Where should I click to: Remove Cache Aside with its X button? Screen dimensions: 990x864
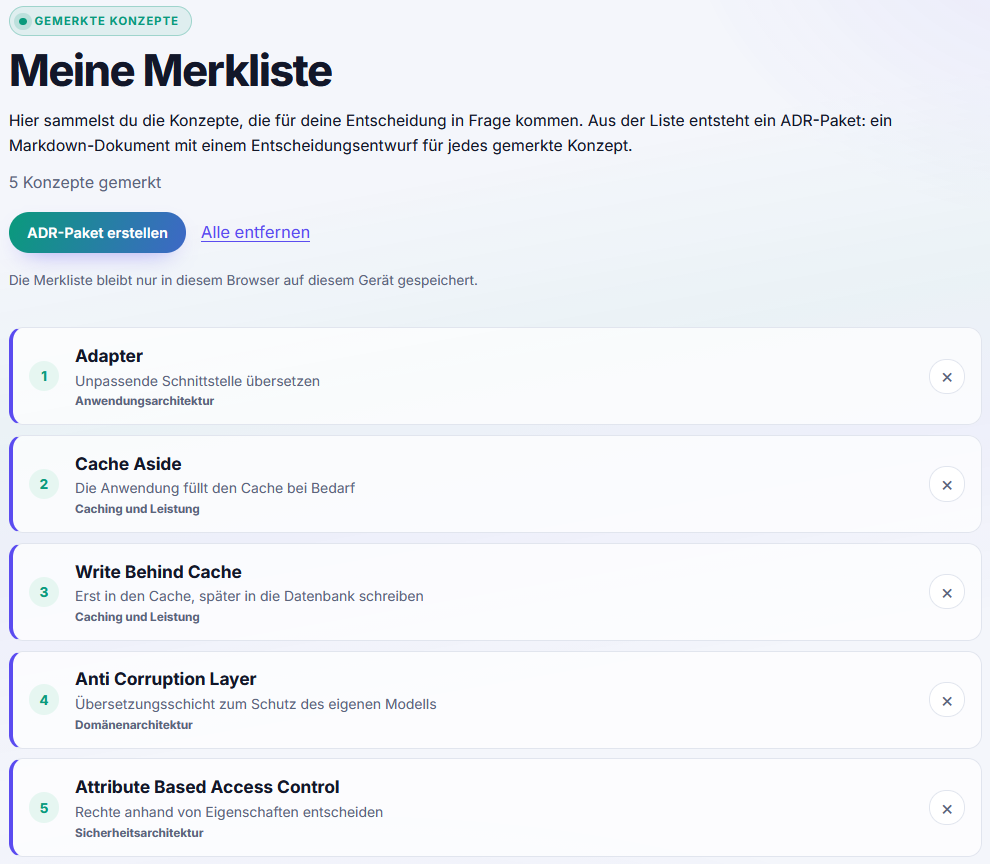click(x=946, y=485)
